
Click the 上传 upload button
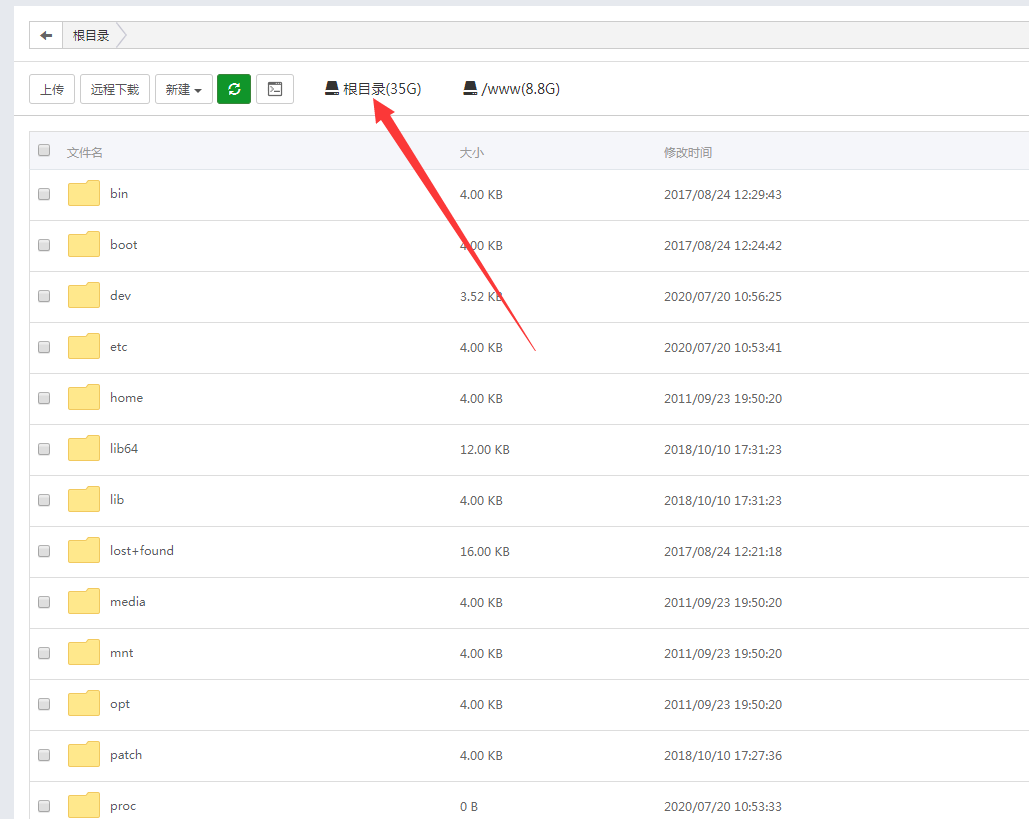click(52, 89)
